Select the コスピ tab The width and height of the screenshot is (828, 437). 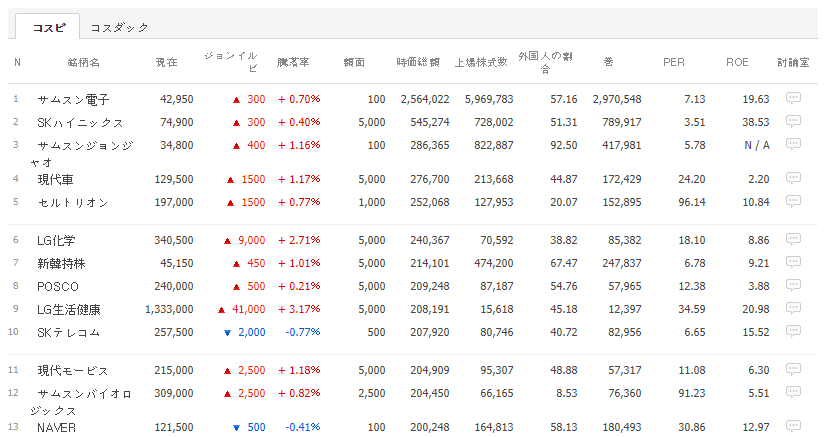pyautogui.click(x=47, y=28)
